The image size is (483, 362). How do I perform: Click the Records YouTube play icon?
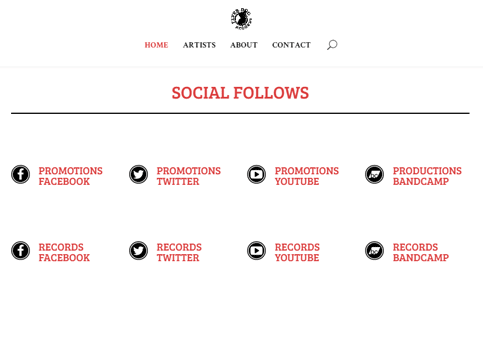[x=256, y=251]
